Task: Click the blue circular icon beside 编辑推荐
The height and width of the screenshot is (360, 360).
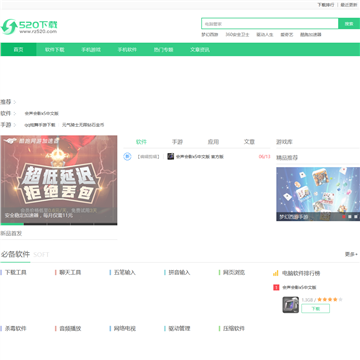Action: click(x=127, y=156)
